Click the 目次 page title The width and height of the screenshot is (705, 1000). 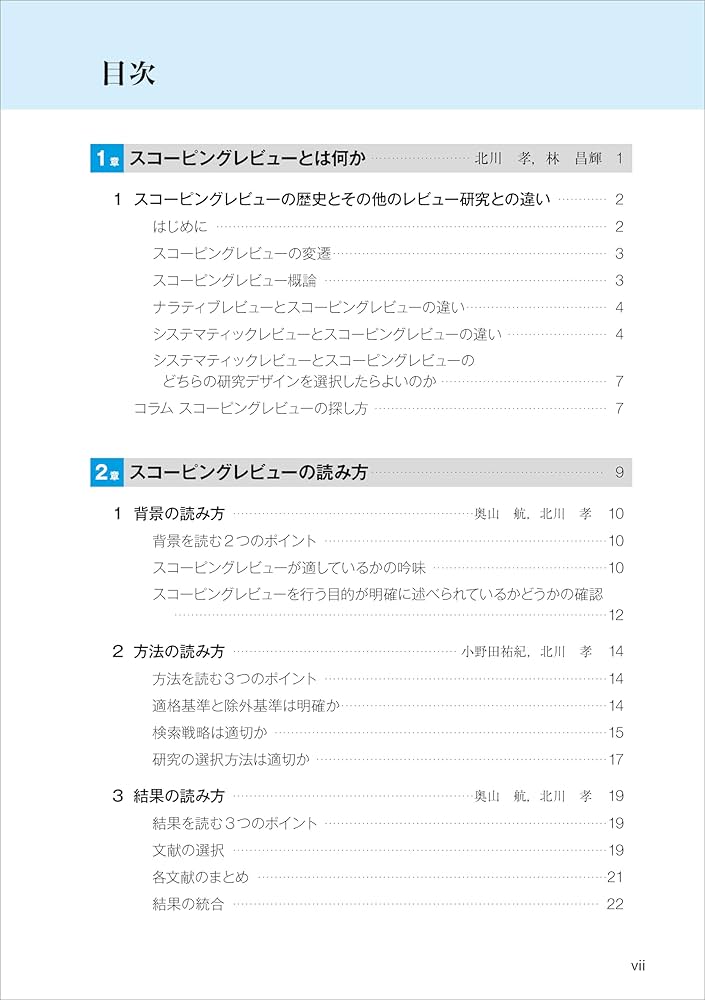(x=128, y=75)
